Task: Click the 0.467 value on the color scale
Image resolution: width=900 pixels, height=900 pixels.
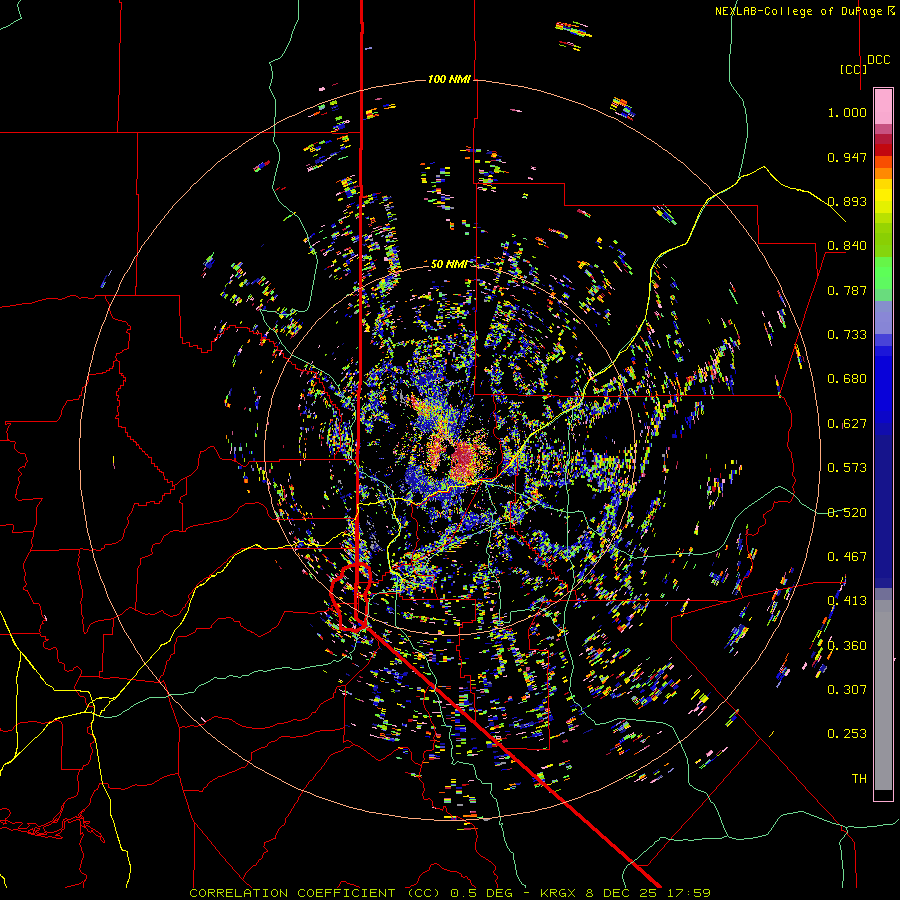Action: click(847, 557)
